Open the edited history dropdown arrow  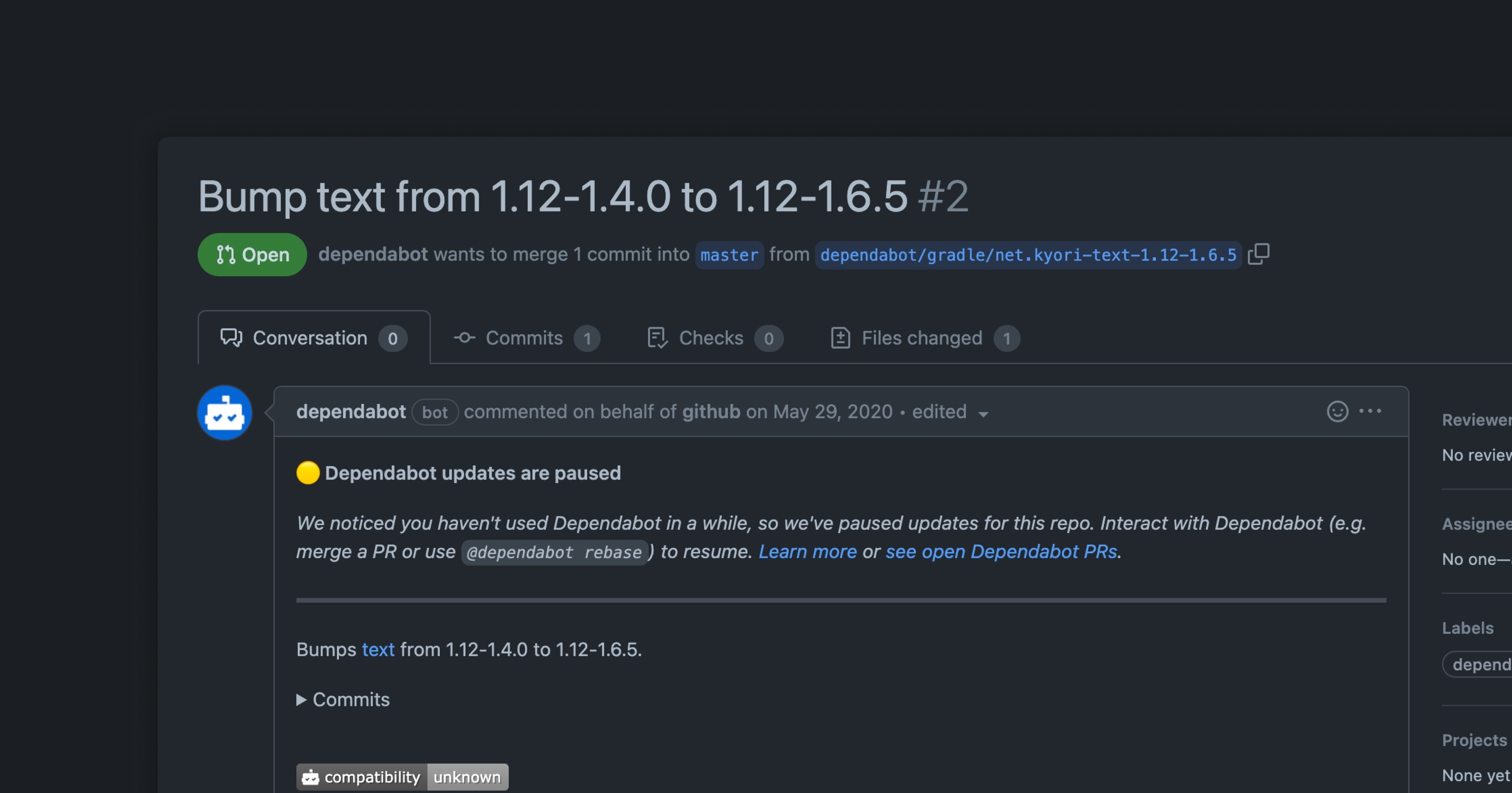[x=983, y=414]
